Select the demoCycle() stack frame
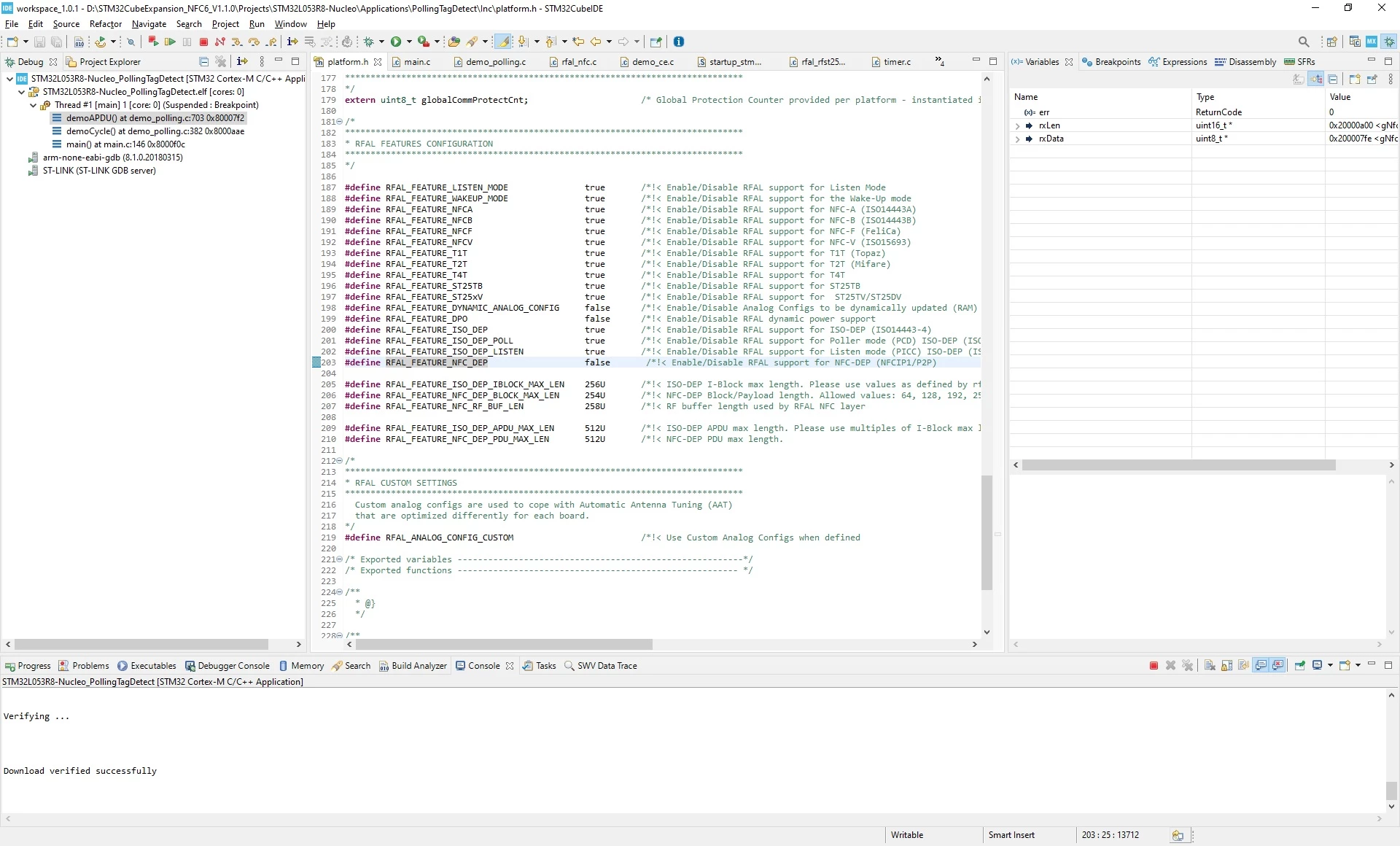 pyautogui.click(x=155, y=131)
